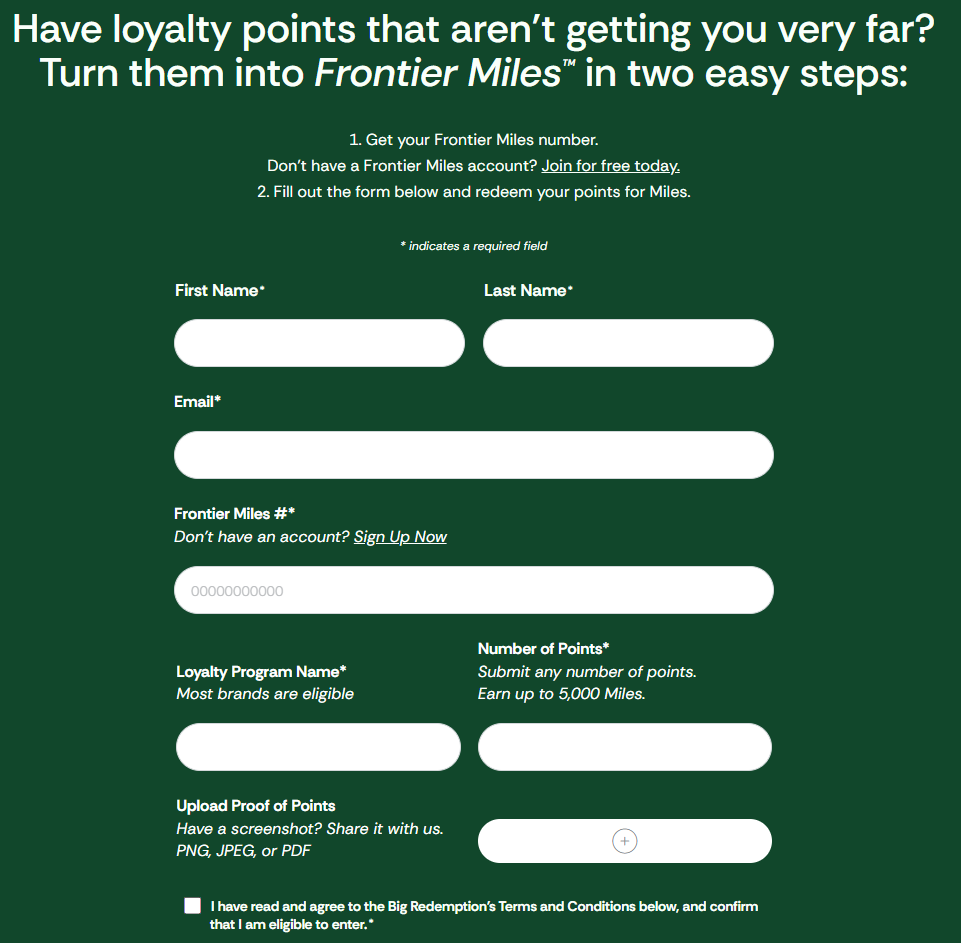The image size is (961, 943).
Task: Focus the Loyalty Program Name input
Action: (318, 747)
